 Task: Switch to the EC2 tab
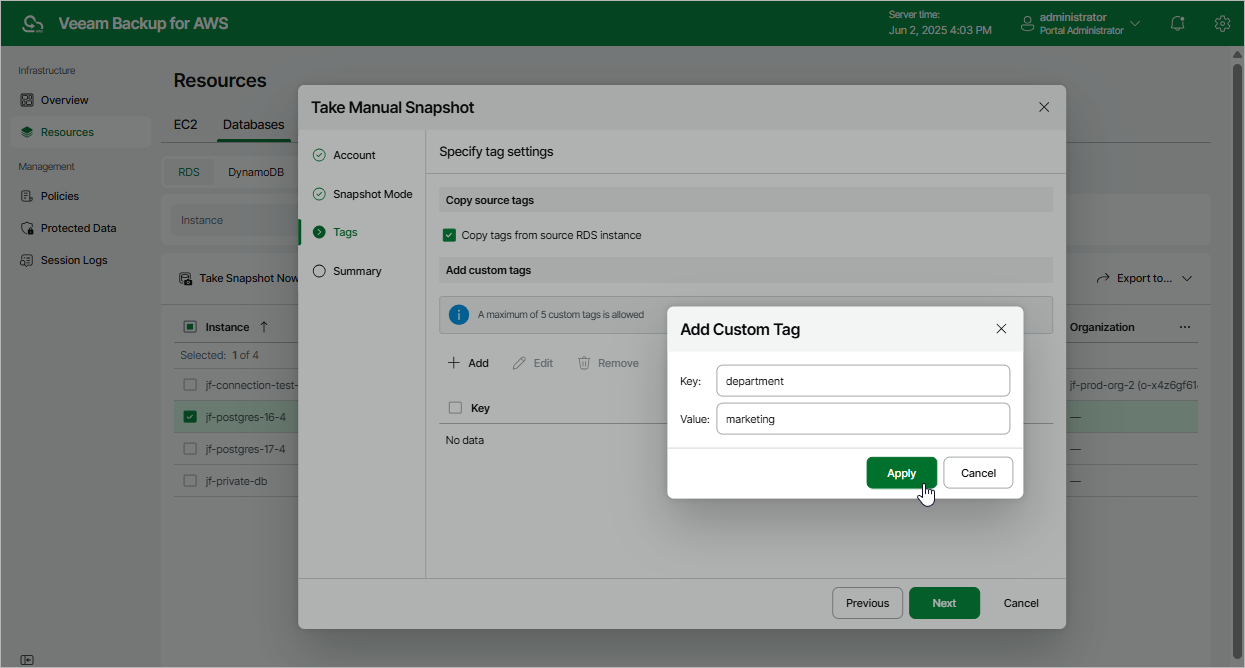pyautogui.click(x=186, y=125)
